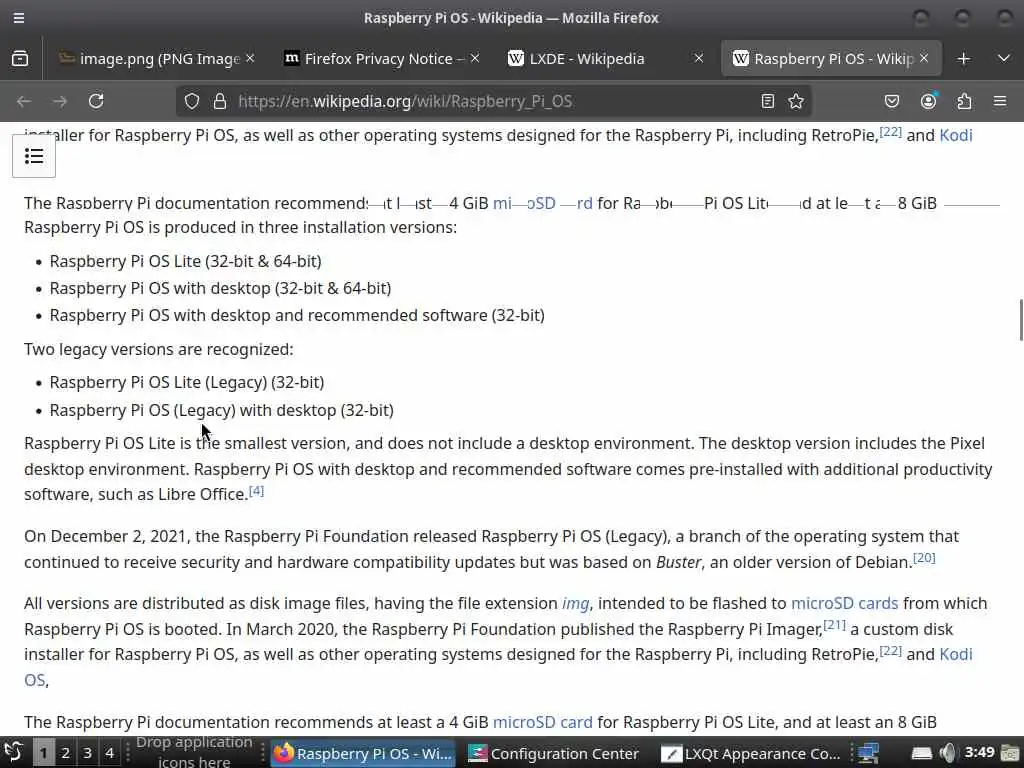This screenshot has width=1024, height=768.
Task: Click "Raspberry Pi OS Lite (Legacy) (32-bit)" bullet
Action: point(187,382)
